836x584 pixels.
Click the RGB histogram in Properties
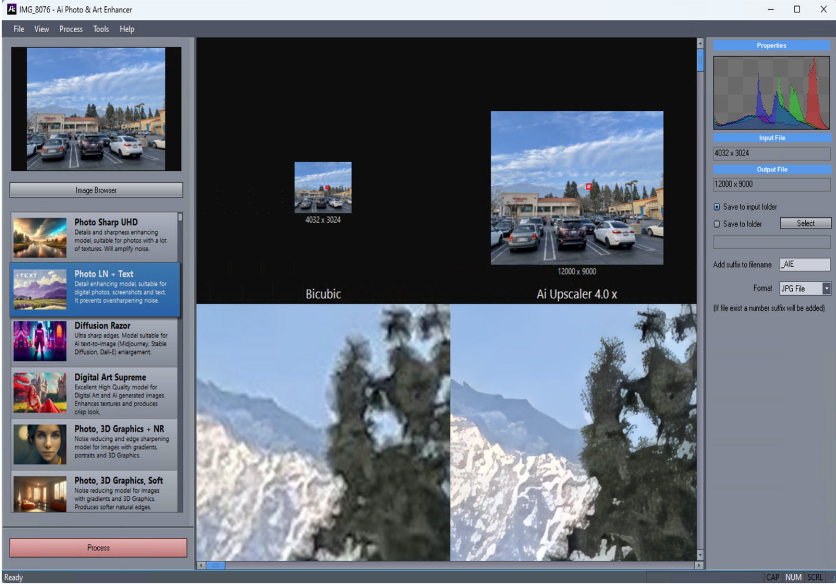[x=771, y=93]
